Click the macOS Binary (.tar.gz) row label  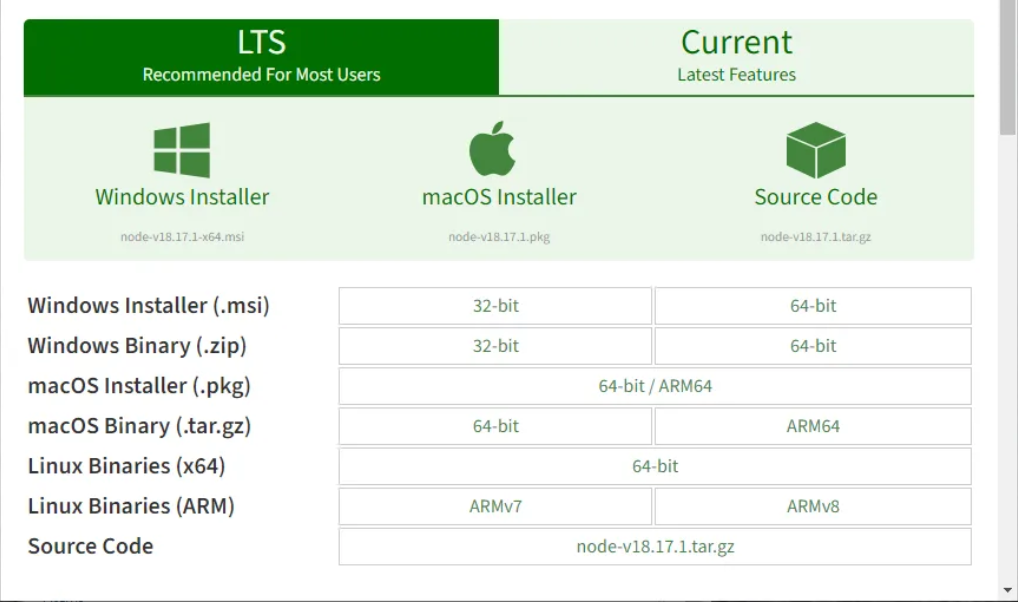(139, 427)
